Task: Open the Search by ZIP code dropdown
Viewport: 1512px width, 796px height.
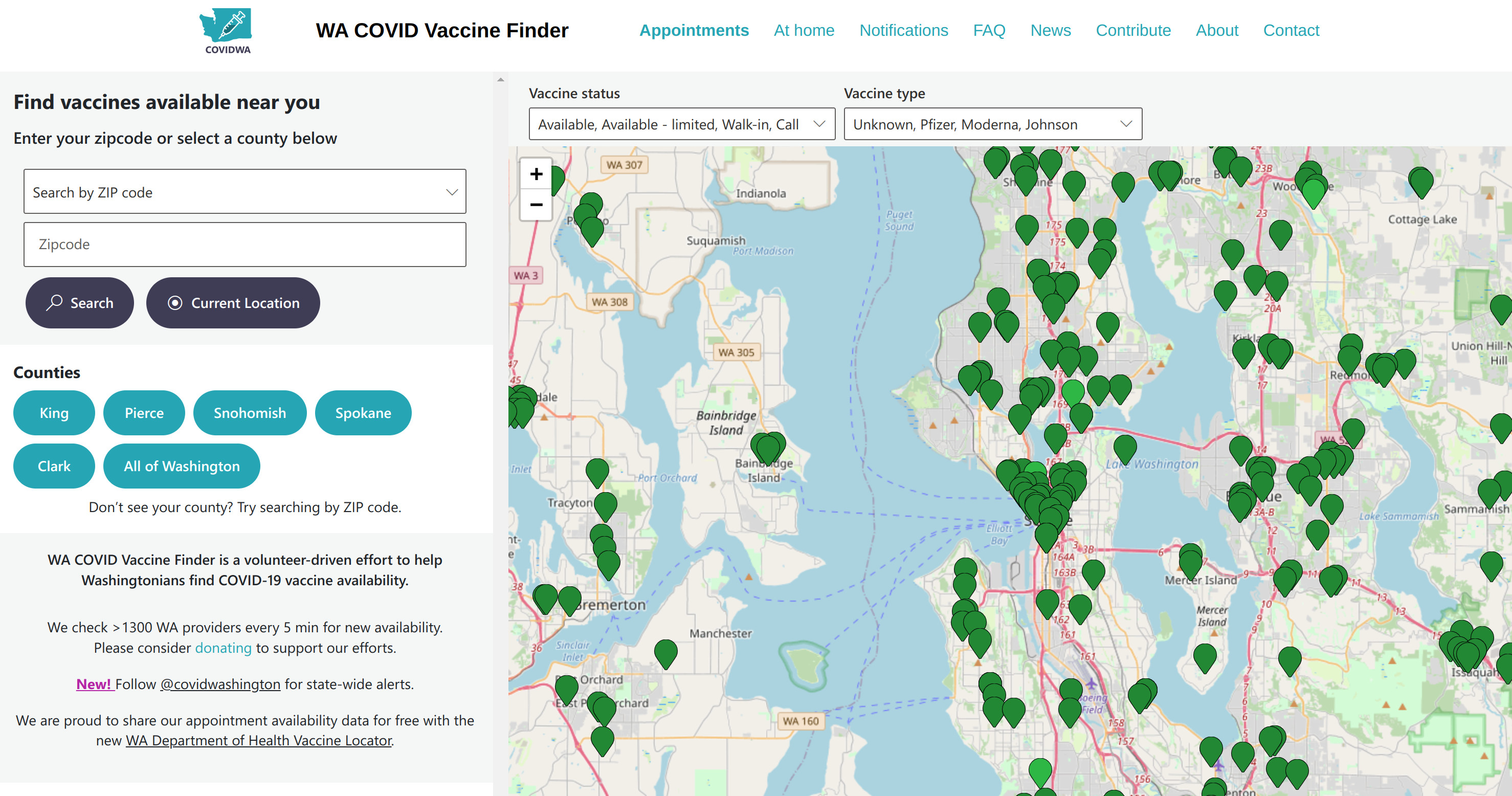Action: pos(245,191)
